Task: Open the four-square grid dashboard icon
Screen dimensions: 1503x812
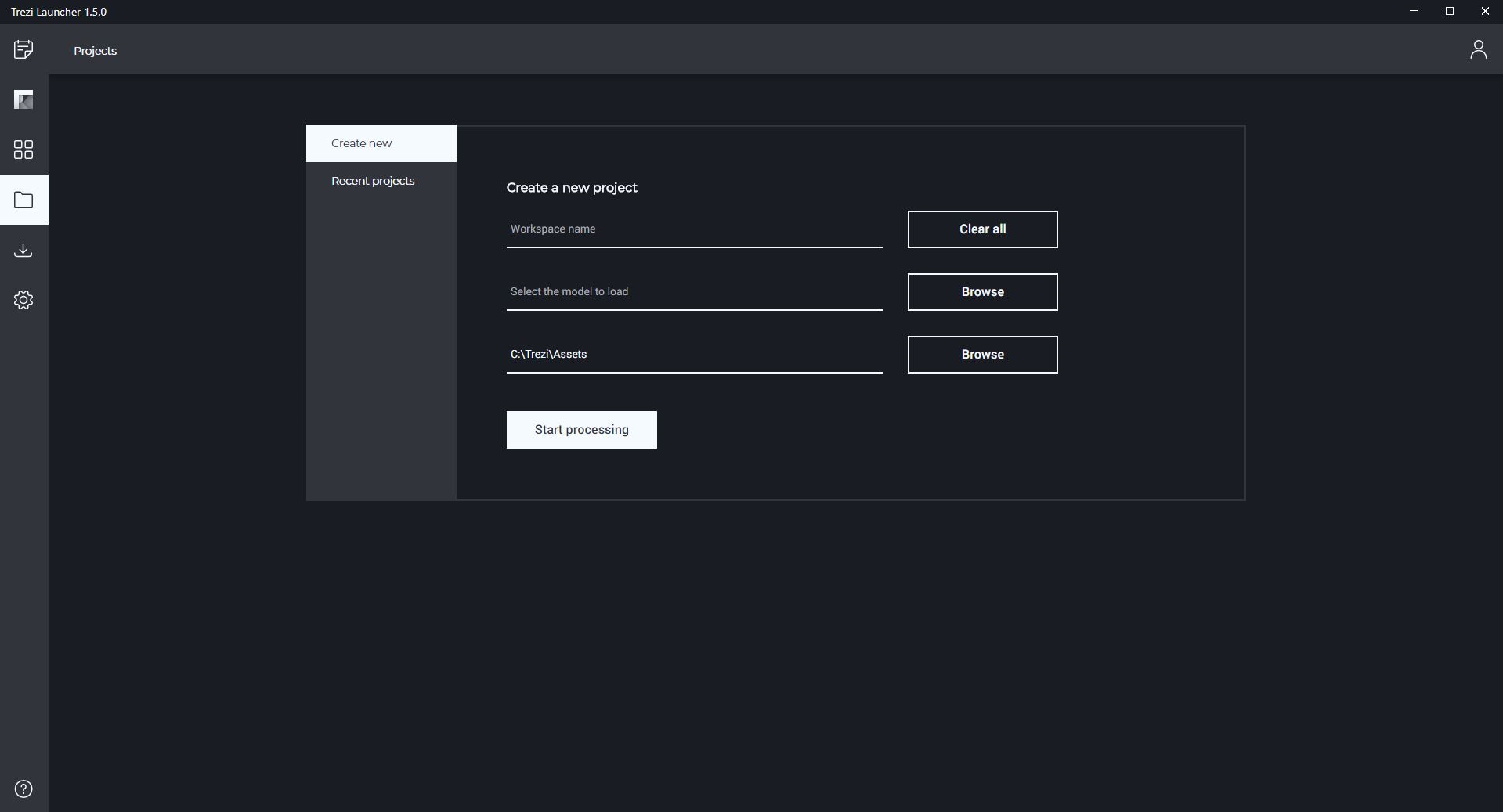Action: (23, 150)
